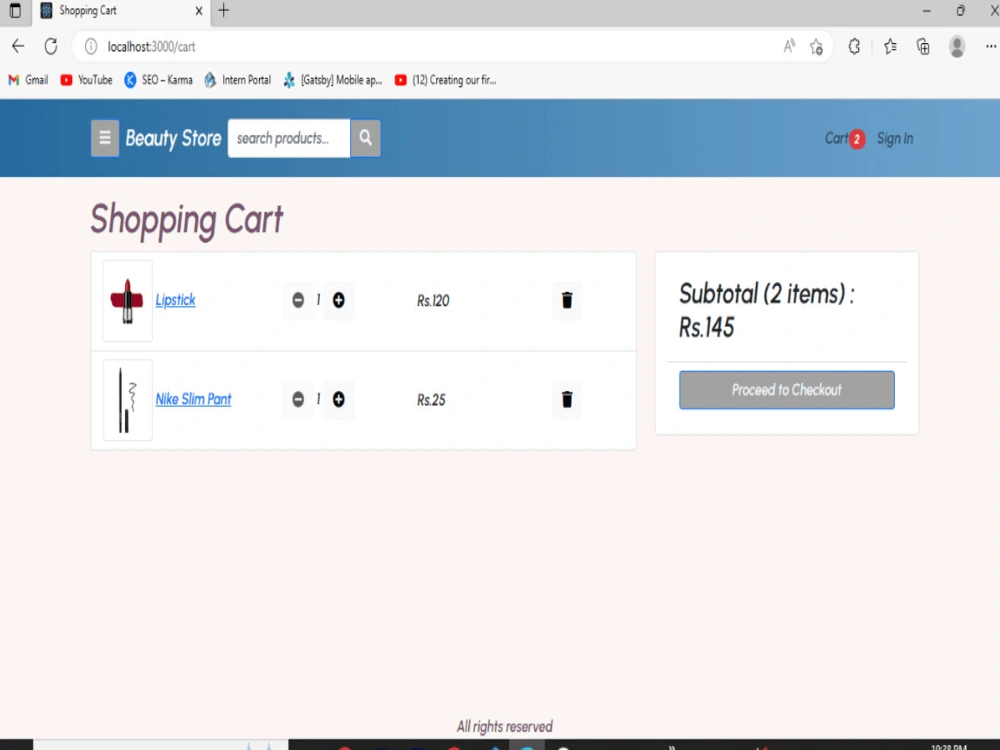The width and height of the screenshot is (1000, 750).
Task: Open the Favorites list icon
Action: coord(890,47)
